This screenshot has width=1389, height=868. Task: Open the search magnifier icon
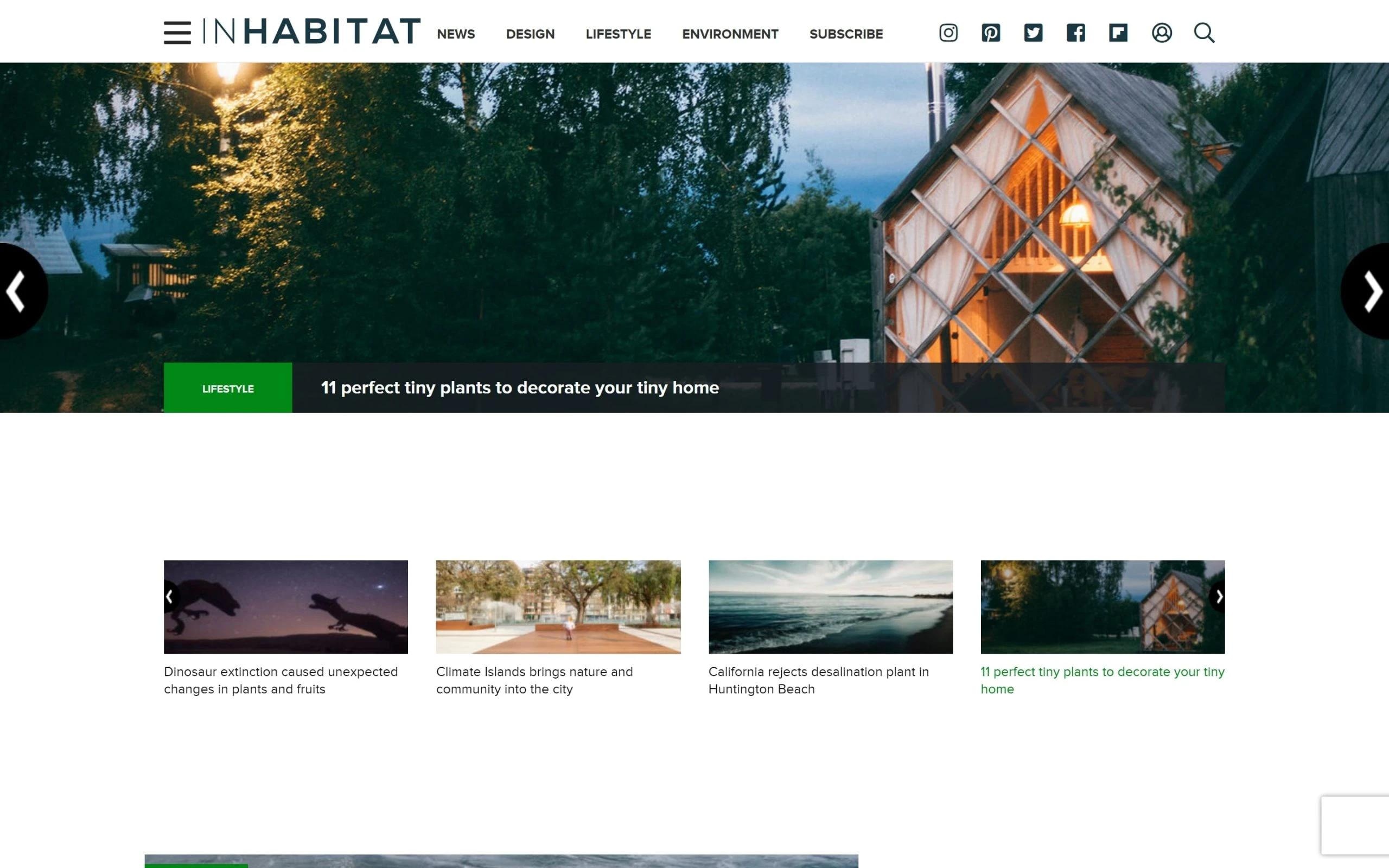[x=1204, y=33]
